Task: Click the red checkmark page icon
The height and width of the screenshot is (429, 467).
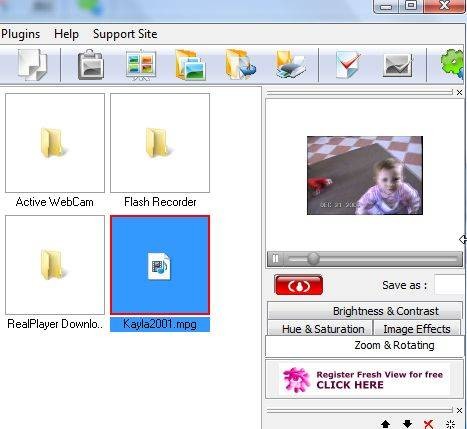Action: pos(348,64)
